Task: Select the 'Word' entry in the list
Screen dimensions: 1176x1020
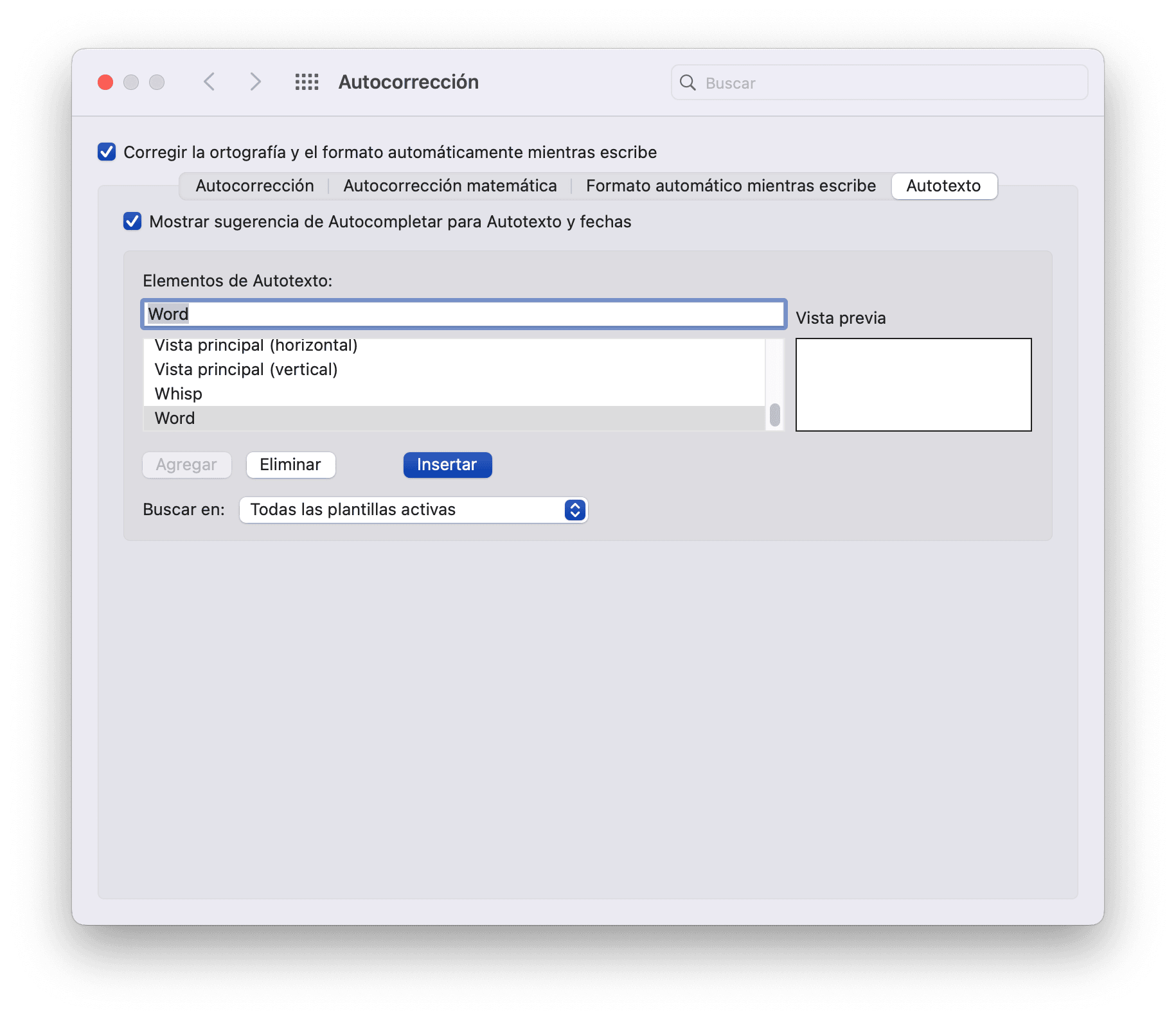Action: [x=454, y=418]
